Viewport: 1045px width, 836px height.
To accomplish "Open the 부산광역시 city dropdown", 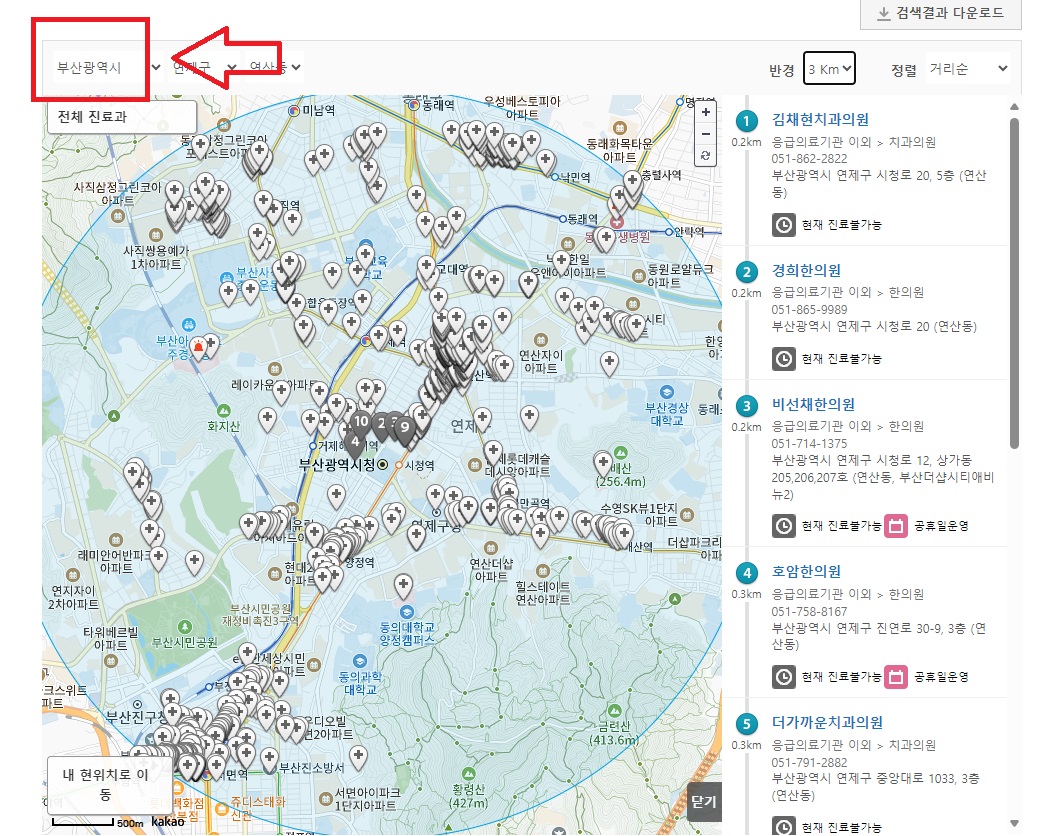I will [x=108, y=67].
